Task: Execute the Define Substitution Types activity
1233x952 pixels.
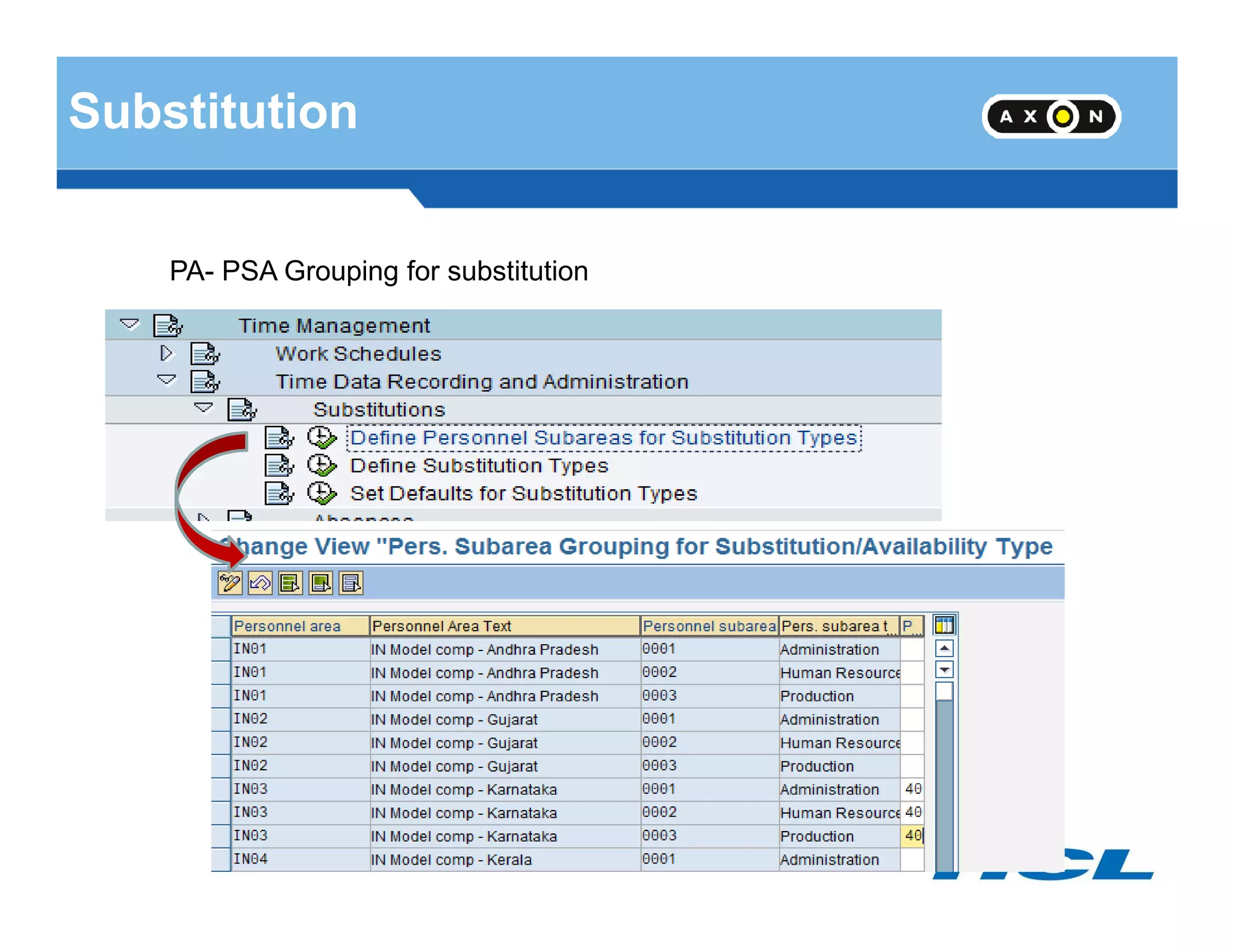Action: [321, 465]
